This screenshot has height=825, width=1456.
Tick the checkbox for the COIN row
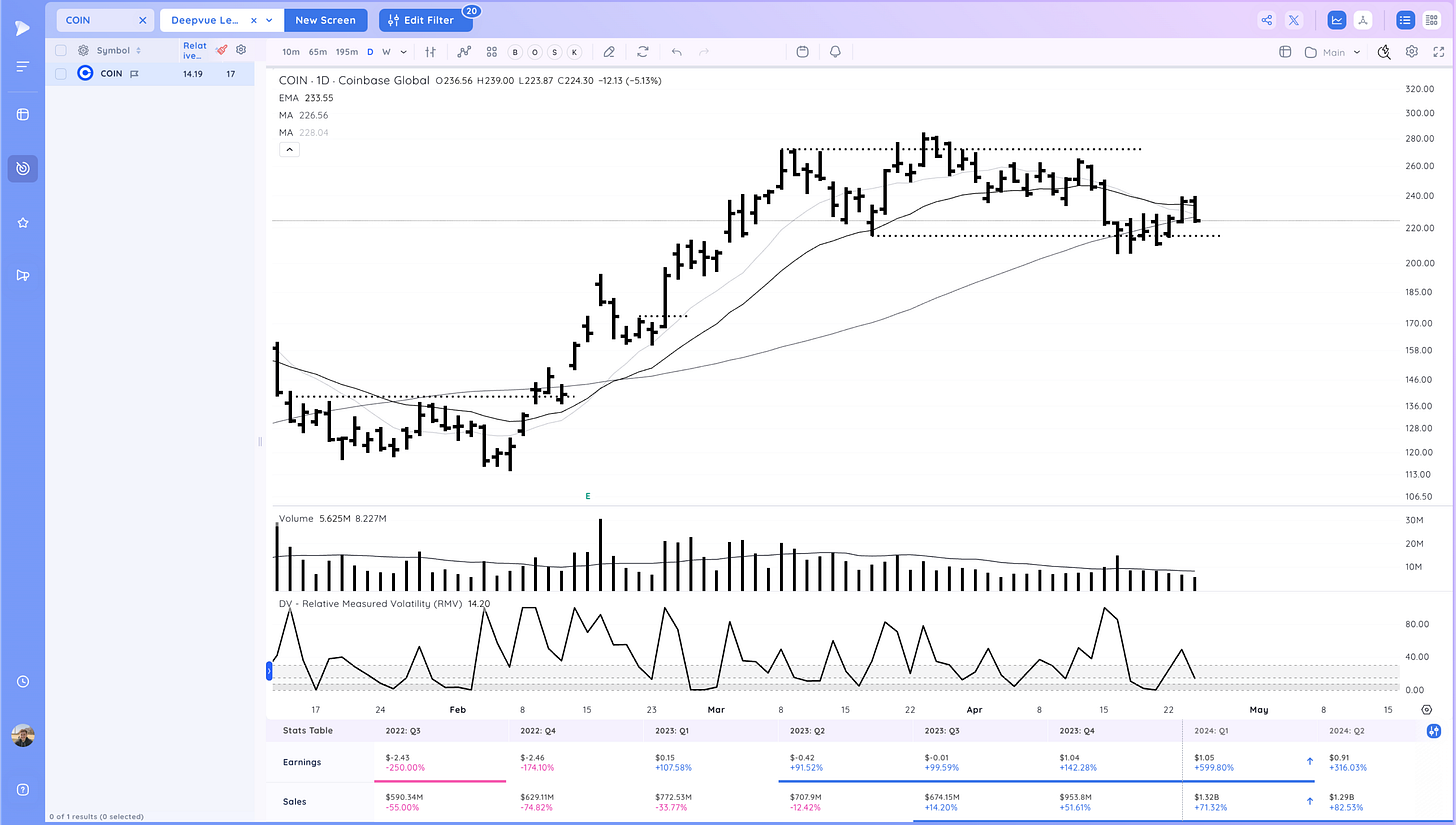click(61, 73)
